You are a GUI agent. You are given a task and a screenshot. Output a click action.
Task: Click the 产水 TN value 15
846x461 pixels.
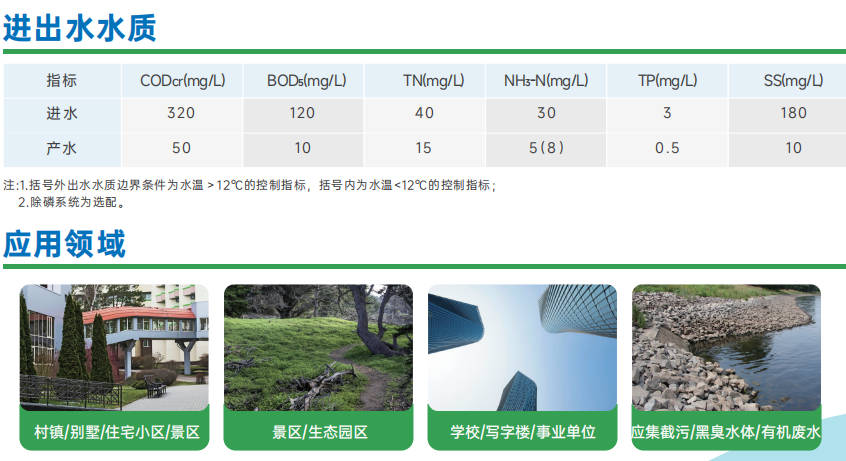tap(424, 148)
